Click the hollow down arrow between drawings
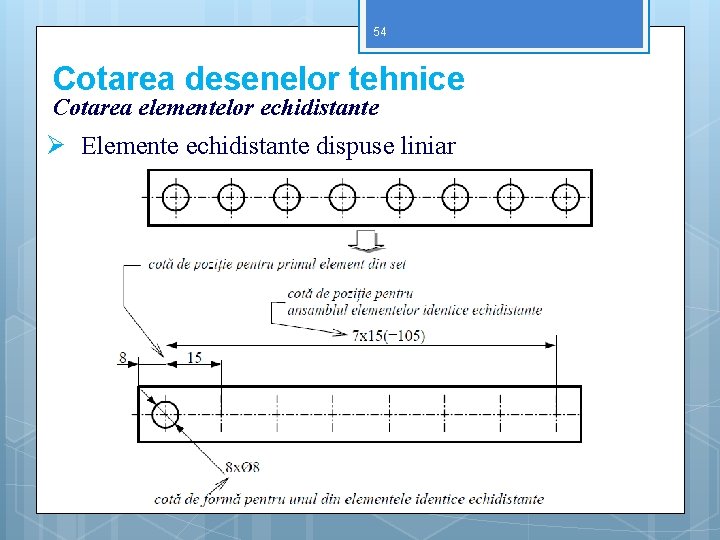This screenshot has height=540, width=720. coord(366,242)
